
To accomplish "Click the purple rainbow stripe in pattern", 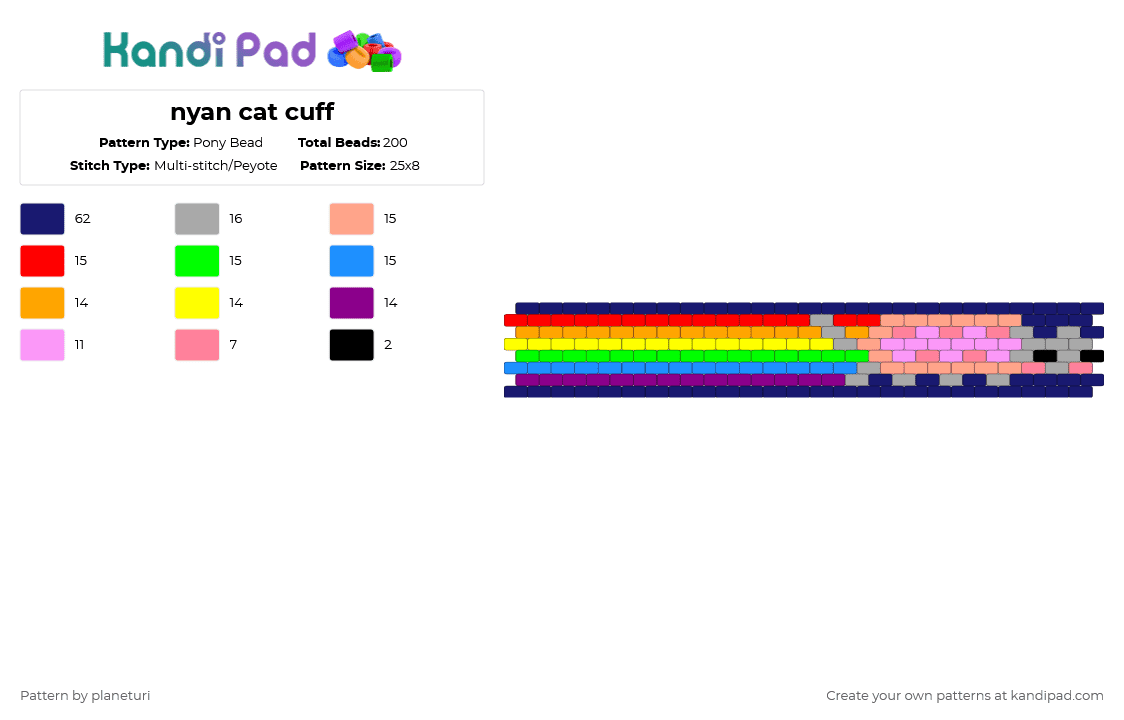I will [680, 380].
